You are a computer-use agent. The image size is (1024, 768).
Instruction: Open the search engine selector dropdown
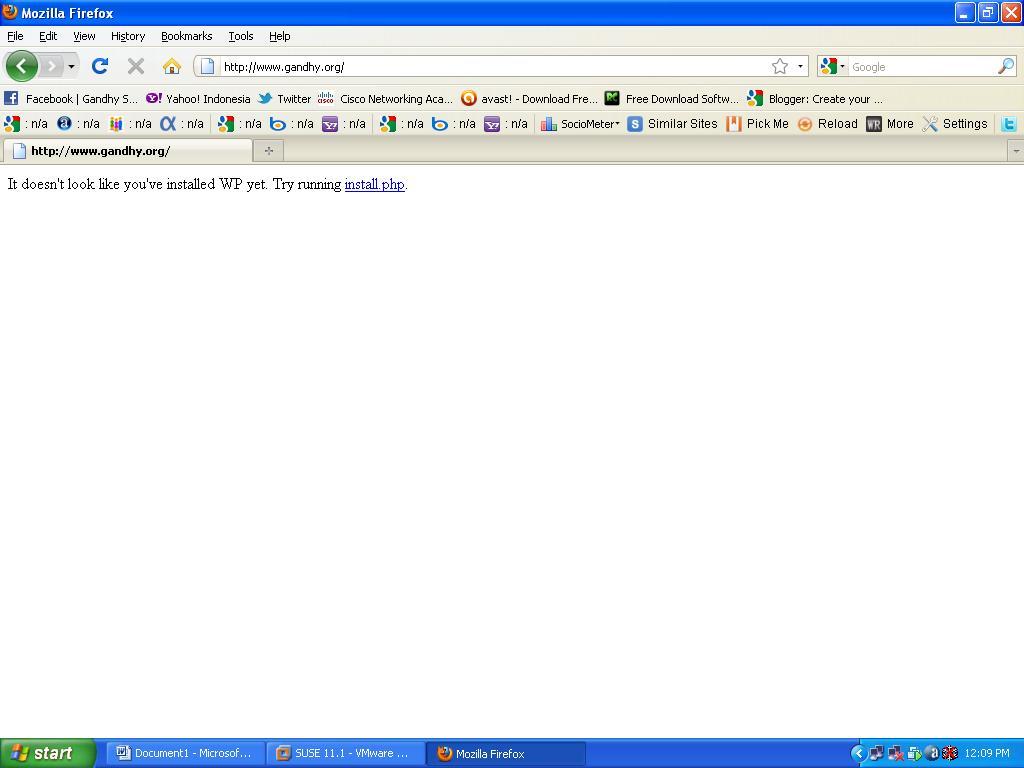833,66
